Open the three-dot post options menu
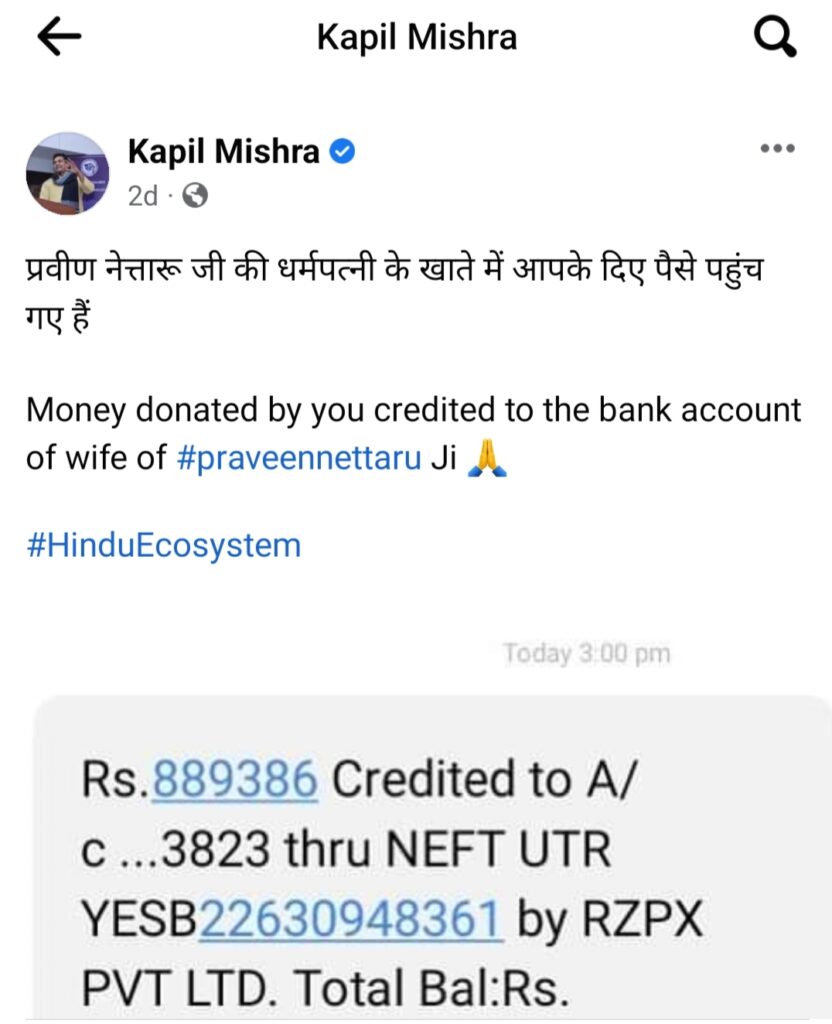832x1024 pixels. pyautogui.click(x=777, y=149)
